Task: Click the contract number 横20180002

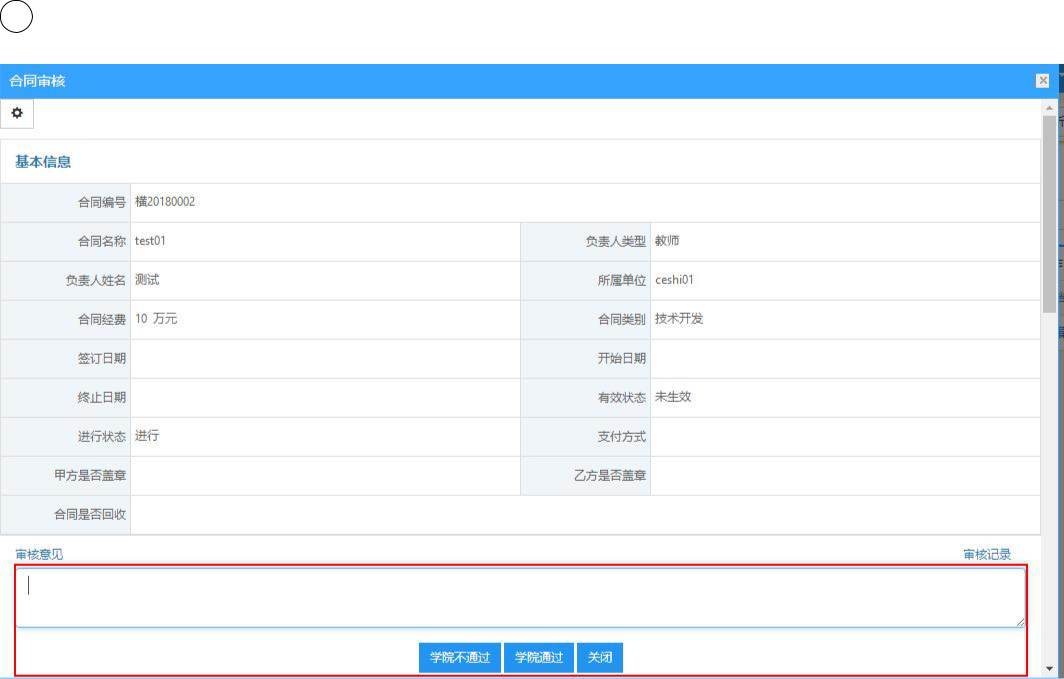Action: click(165, 201)
